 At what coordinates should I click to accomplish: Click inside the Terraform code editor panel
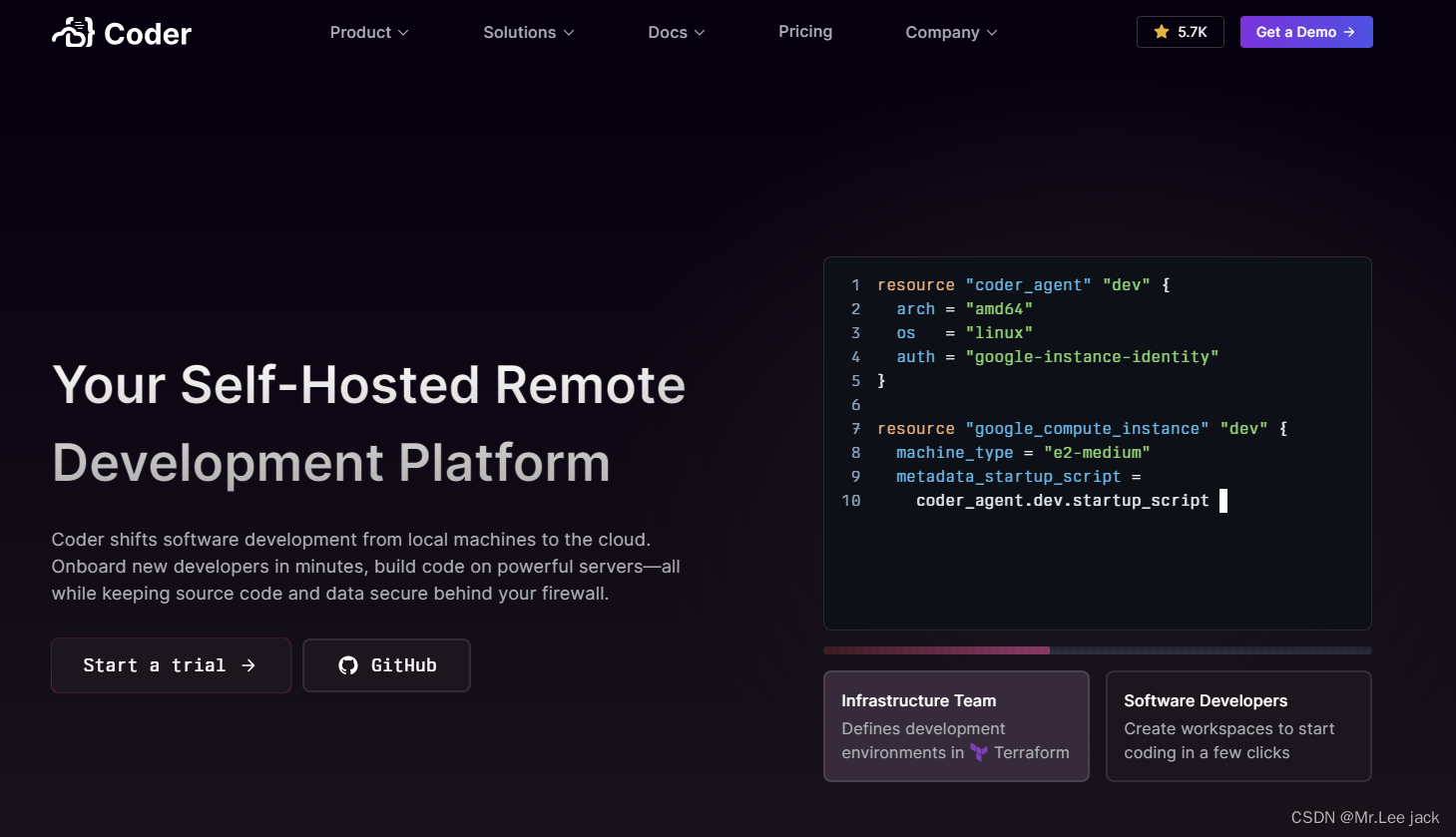click(x=1098, y=444)
